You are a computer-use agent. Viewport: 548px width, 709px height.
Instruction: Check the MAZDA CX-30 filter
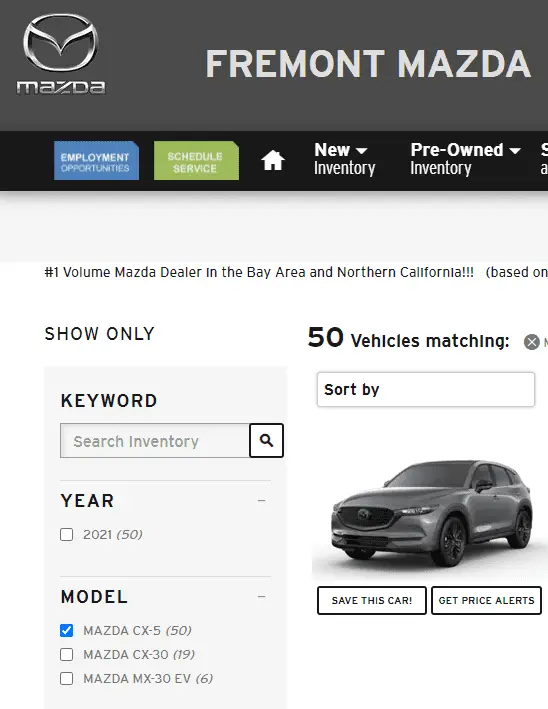click(66, 654)
